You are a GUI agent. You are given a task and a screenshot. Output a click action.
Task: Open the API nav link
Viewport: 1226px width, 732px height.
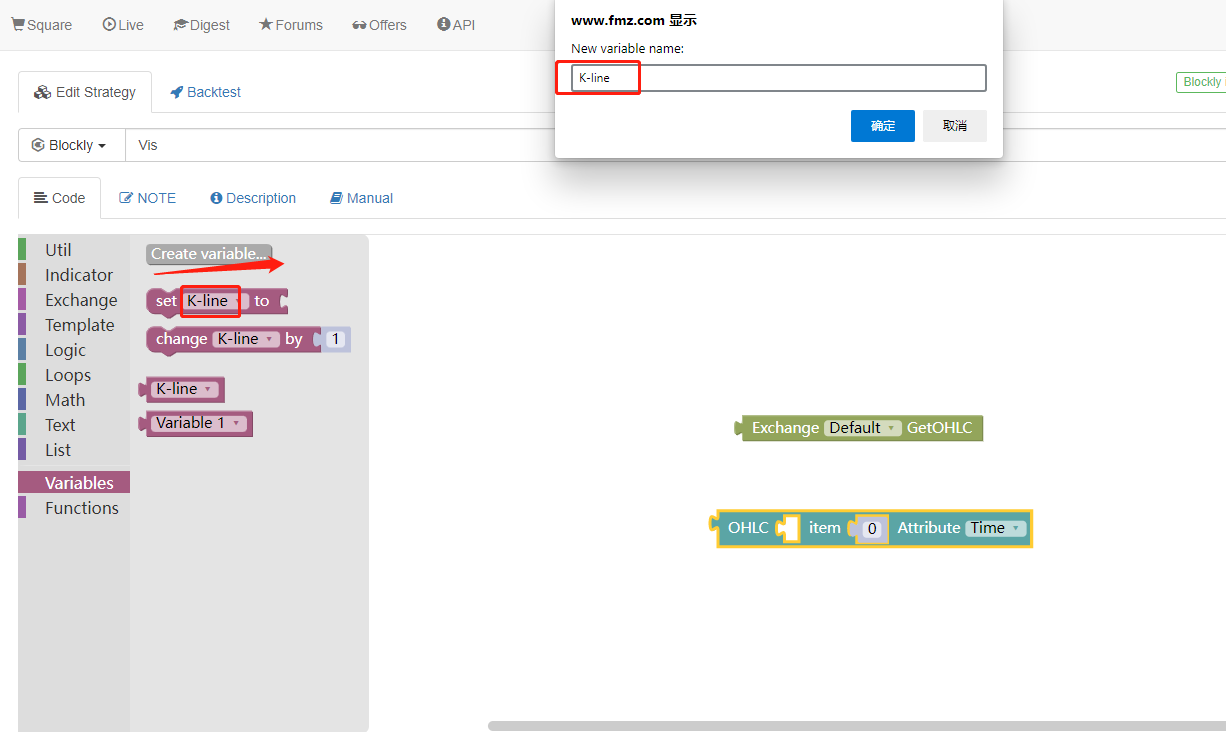pyautogui.click(x=456, y=25)
